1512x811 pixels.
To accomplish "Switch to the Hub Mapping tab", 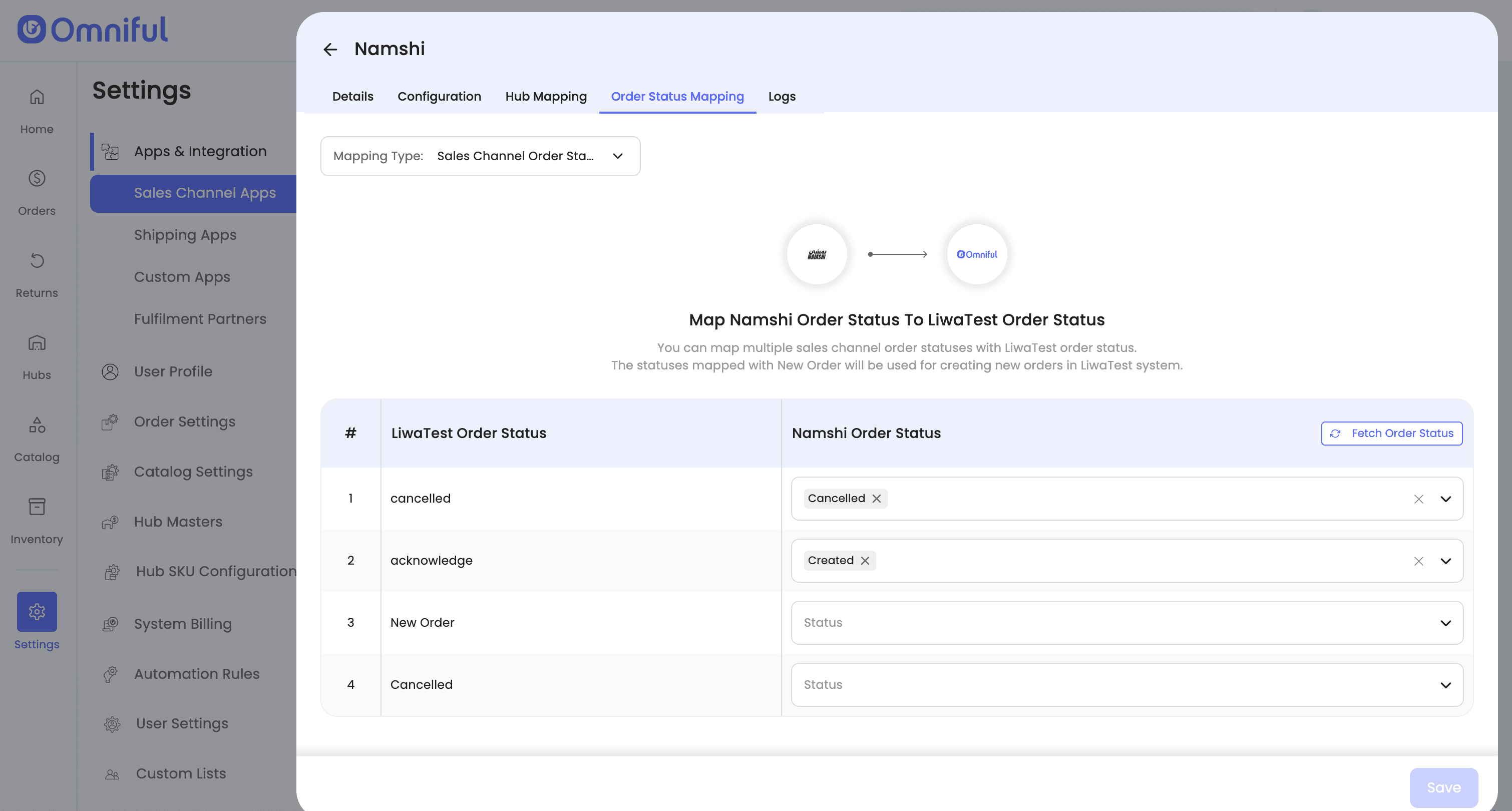I will 546,96.
